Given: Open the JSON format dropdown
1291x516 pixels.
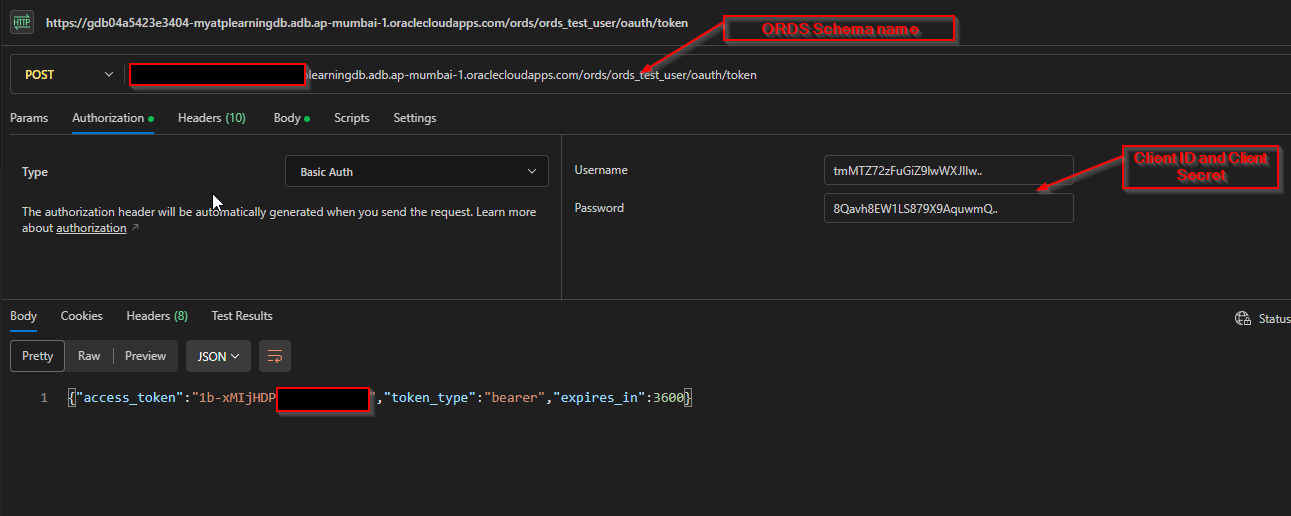Looking at the screenshot, I should (x=218, y=356).
